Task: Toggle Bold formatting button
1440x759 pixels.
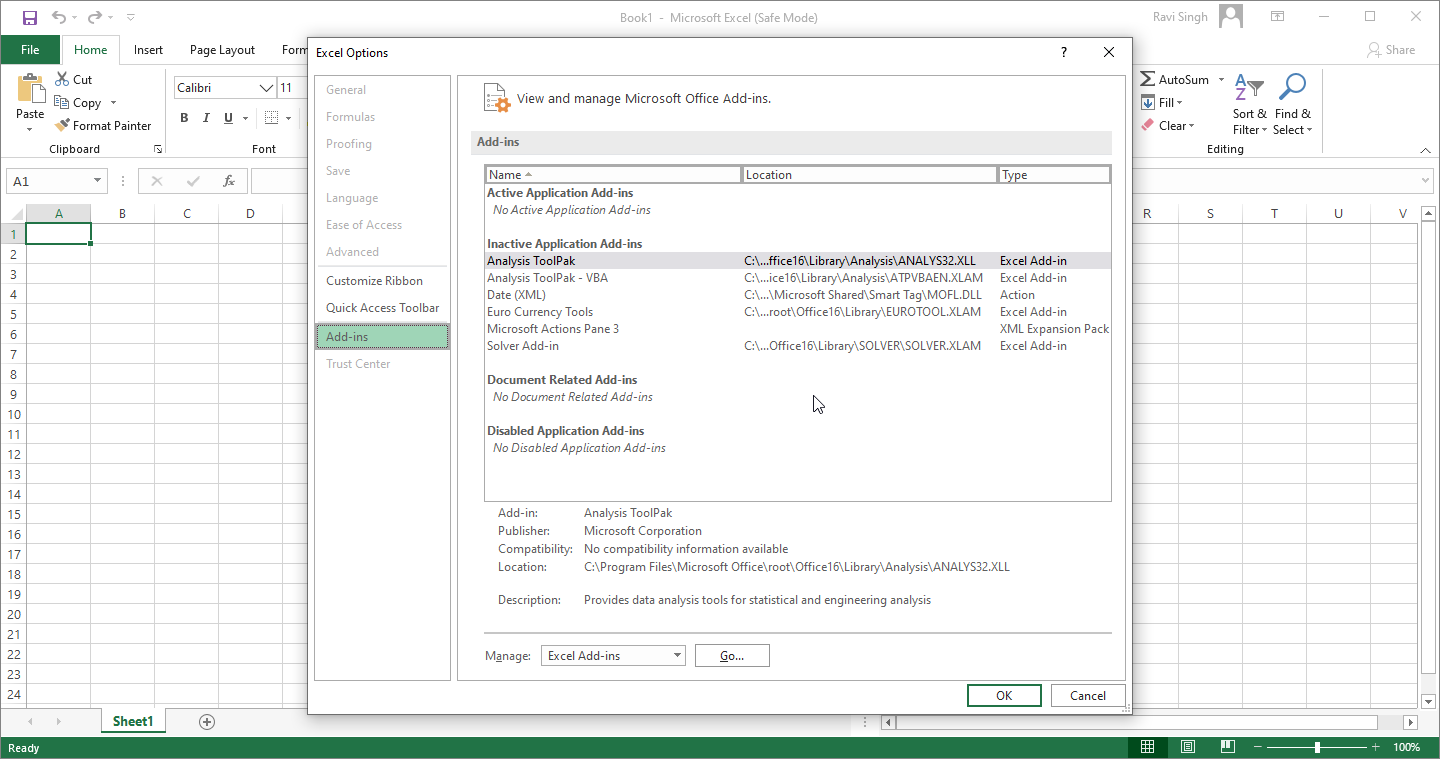Action: pyautogui.click(x=184, y=118)
